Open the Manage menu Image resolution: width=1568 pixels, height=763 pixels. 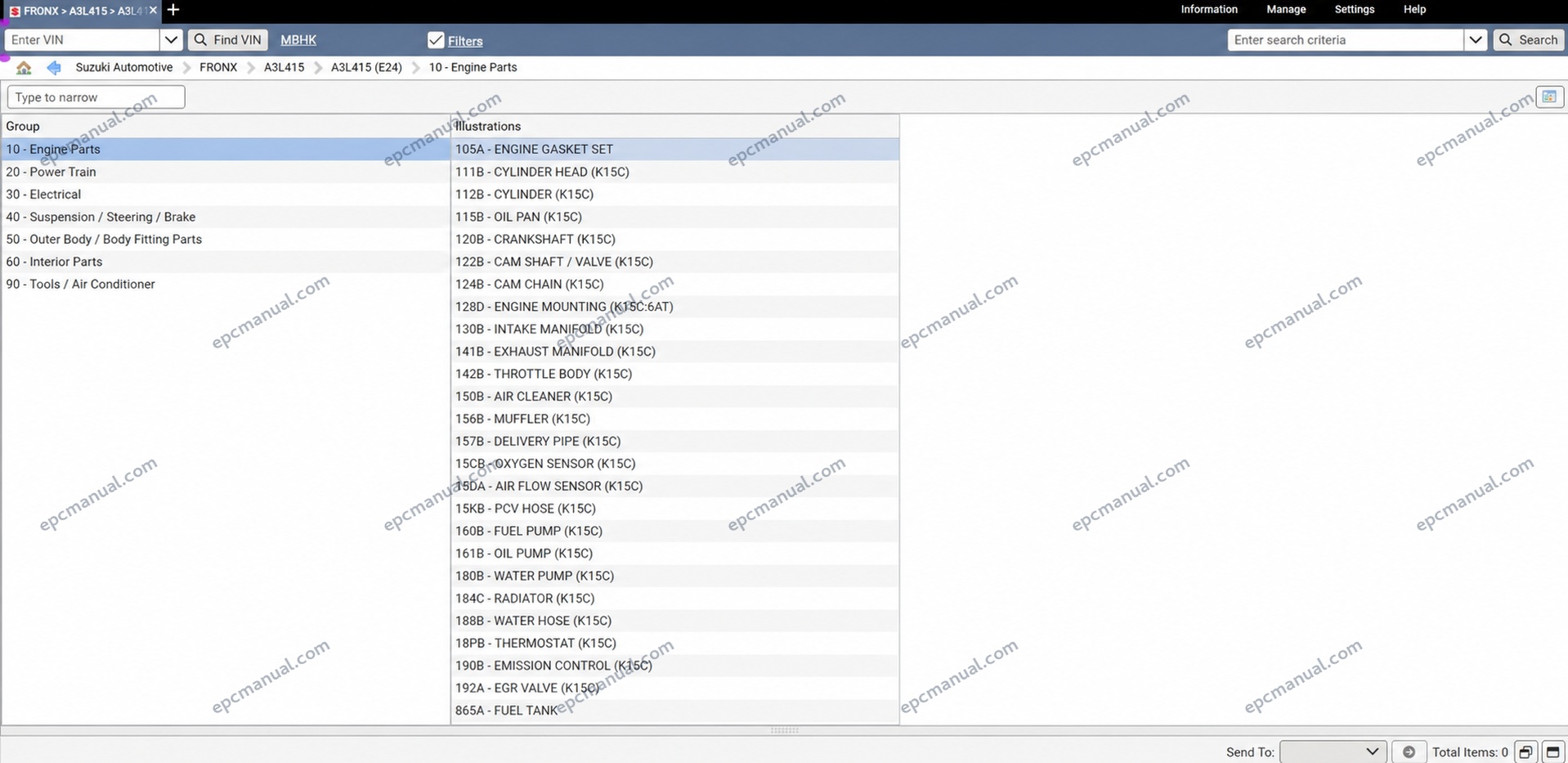coord(1286,10)
